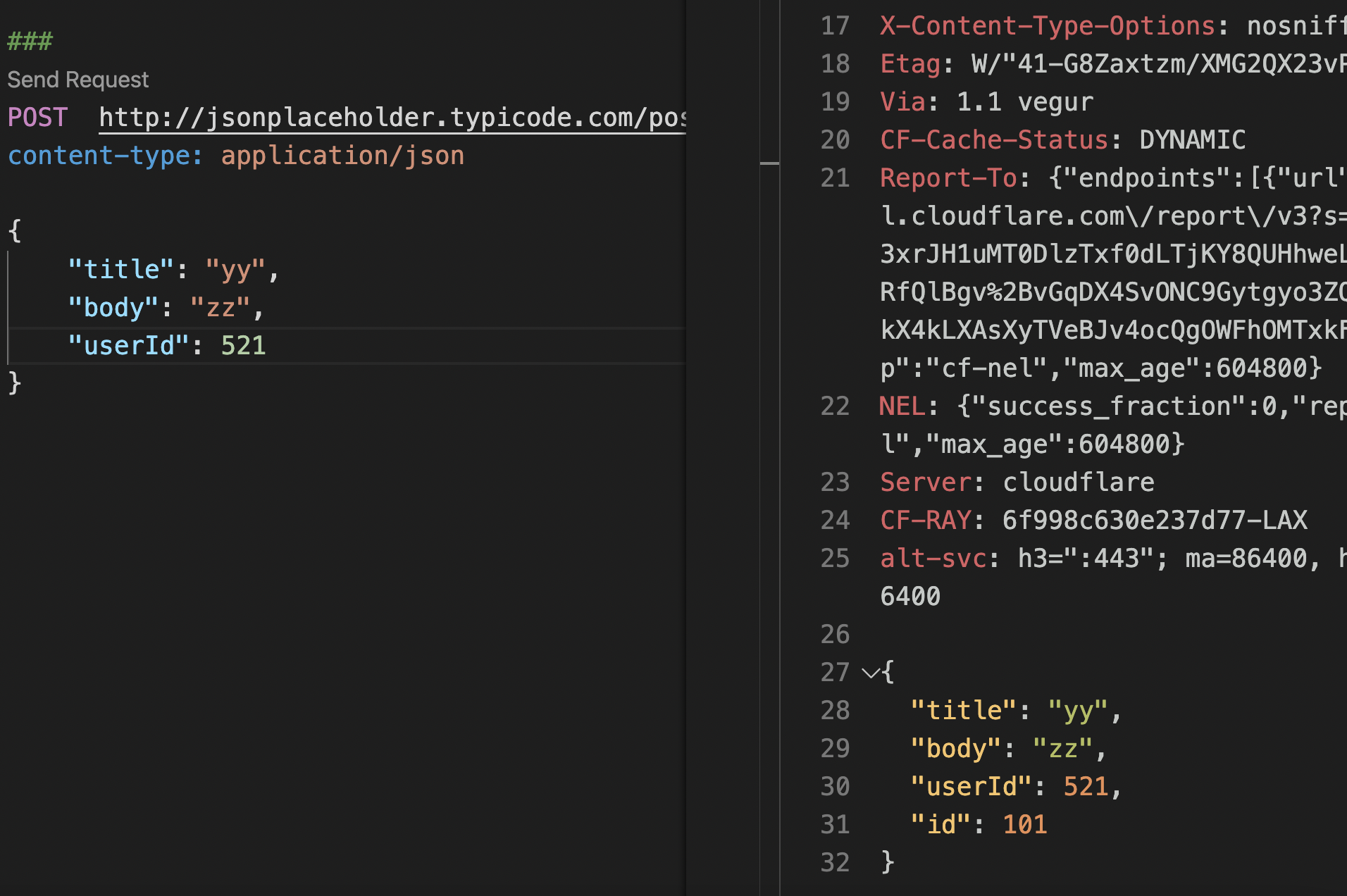Click the application/json header value

343,156
